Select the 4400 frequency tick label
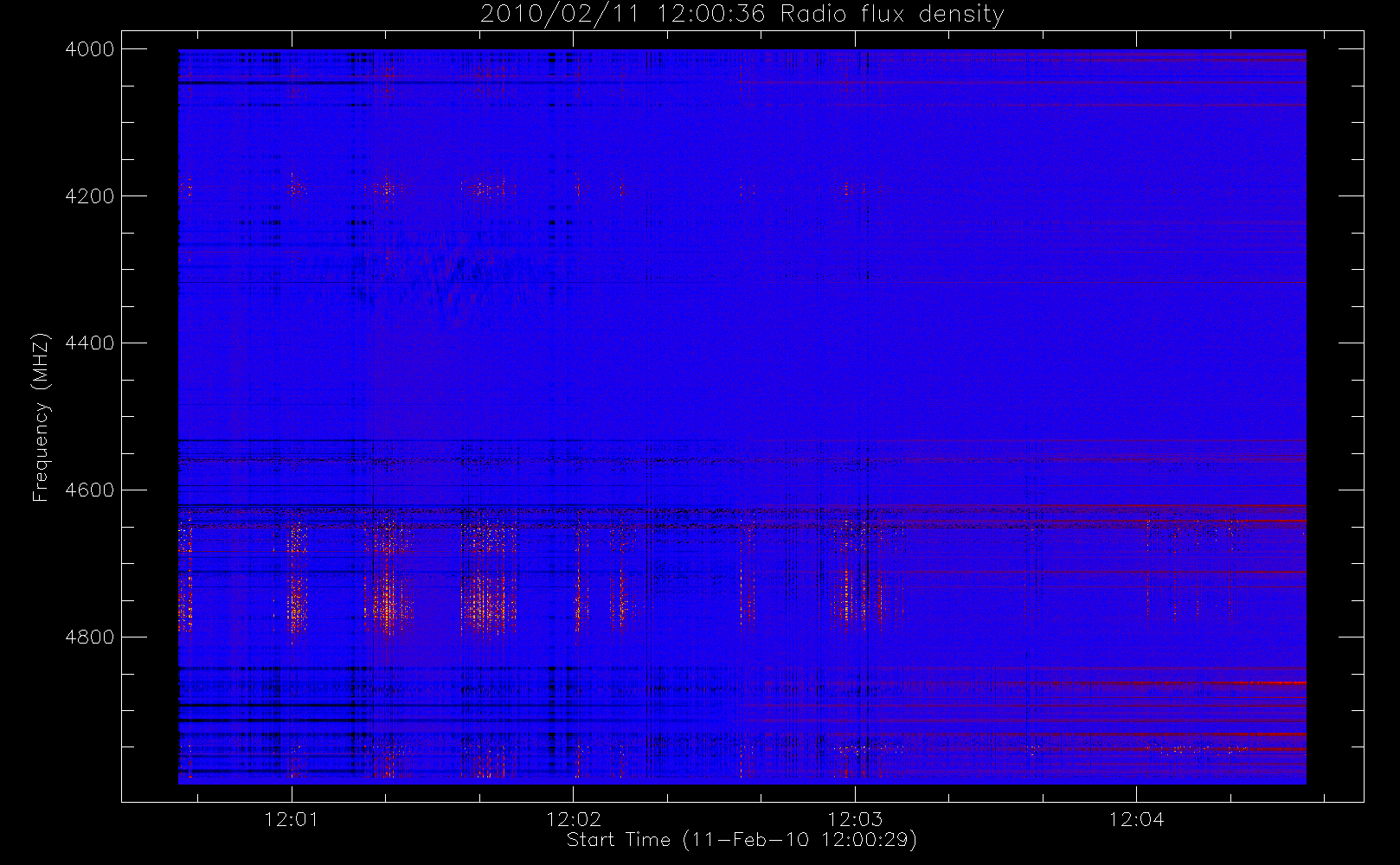The height and width of the screenshot is (865, 1400). (x=90, y=343)
